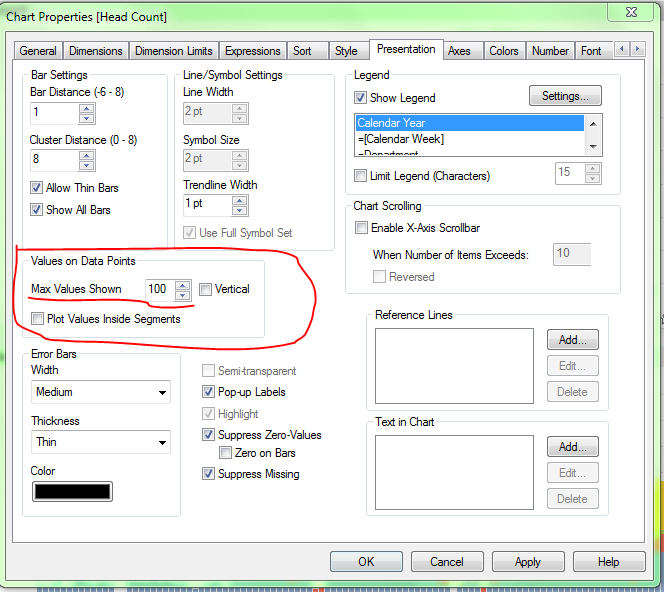The image size is (664, 592).
Task: Click the Cancel button
Action: [x=447, y=562]
